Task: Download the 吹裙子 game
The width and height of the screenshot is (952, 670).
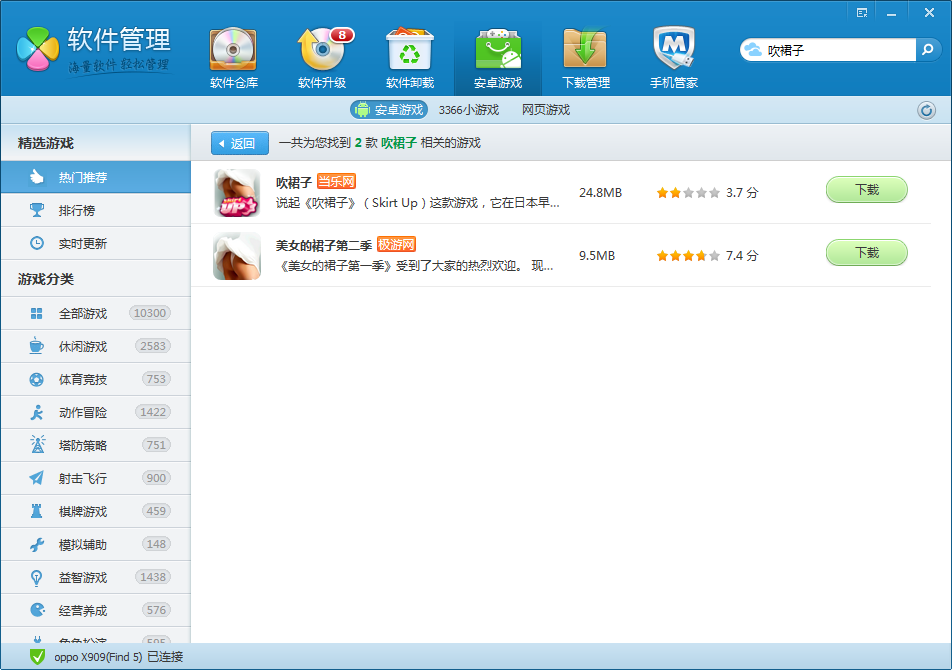Action: click(866, 189)
